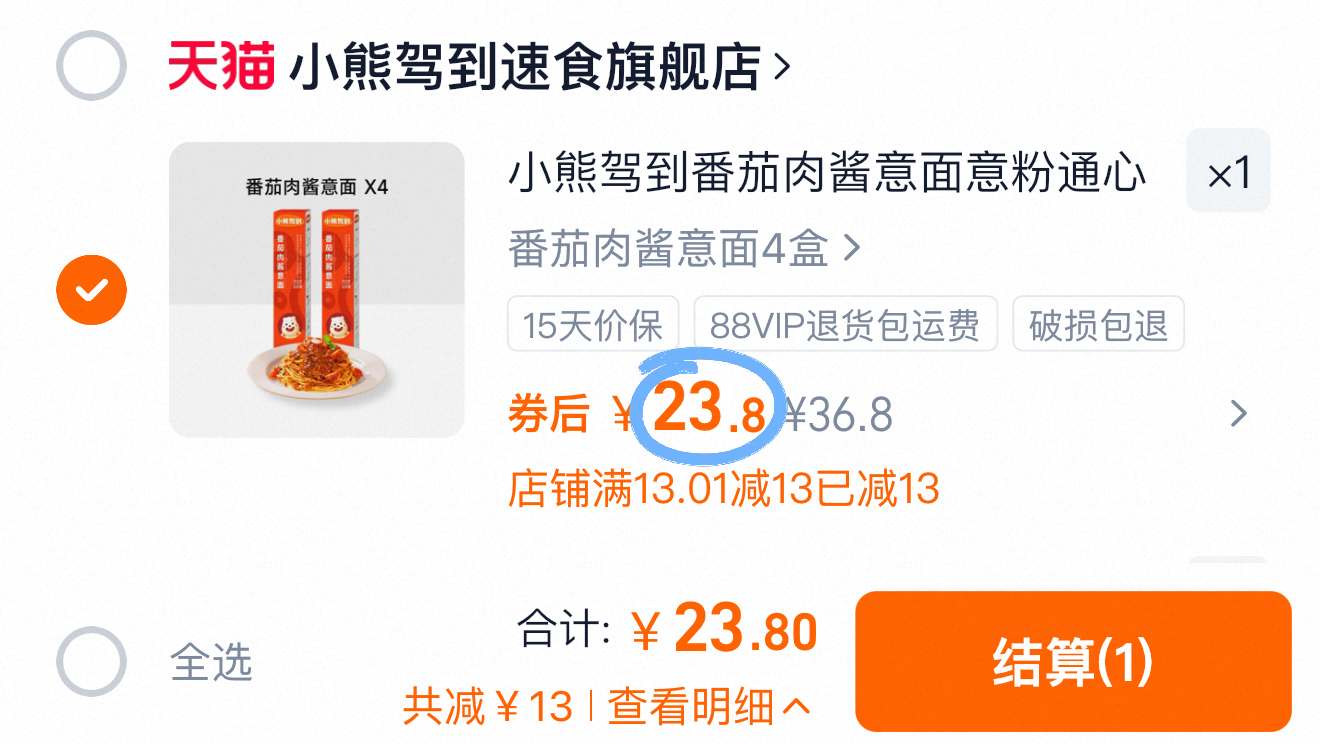Tap the 破损包退 tag
Viewport: 1320px width, 744px height.
pyautogui.click(x=1098, y=324)
